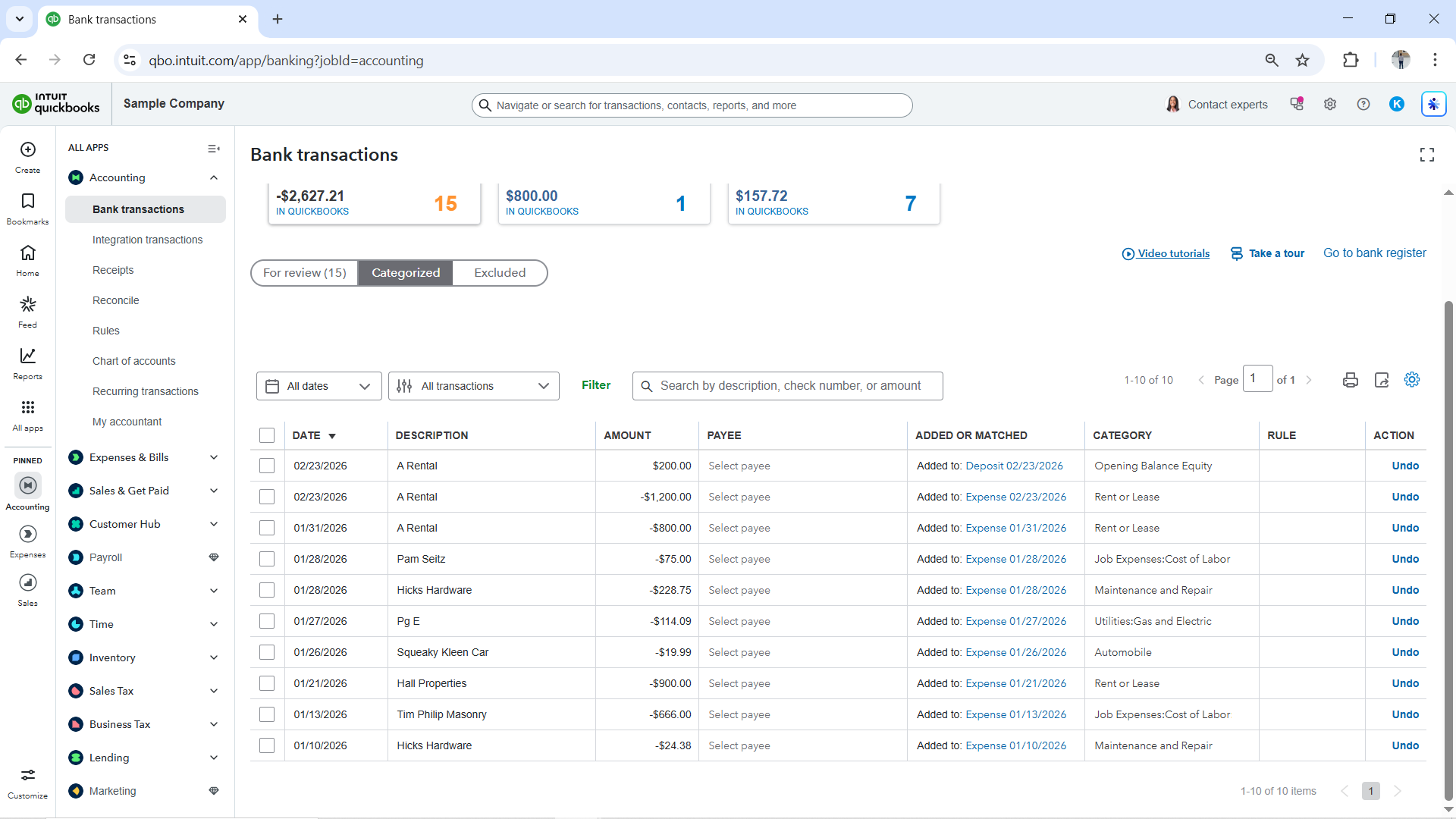The height and width of the screenshot is (819, 1456).
Task: Check the select-all transactions checkbox
Action: click(x=267, y=435)
